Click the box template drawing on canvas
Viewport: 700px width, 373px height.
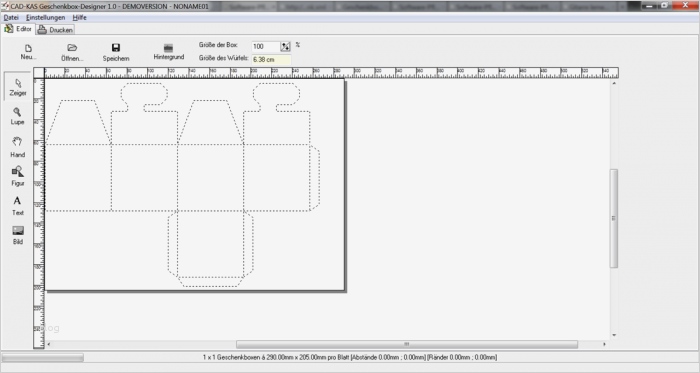(183, 184)
